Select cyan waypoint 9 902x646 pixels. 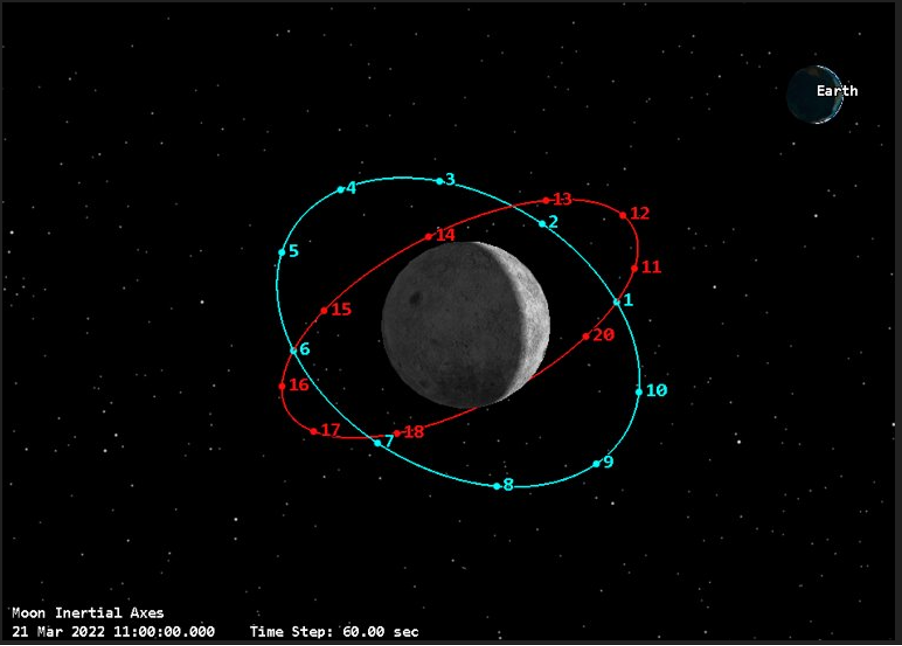[x=596, y=463]
